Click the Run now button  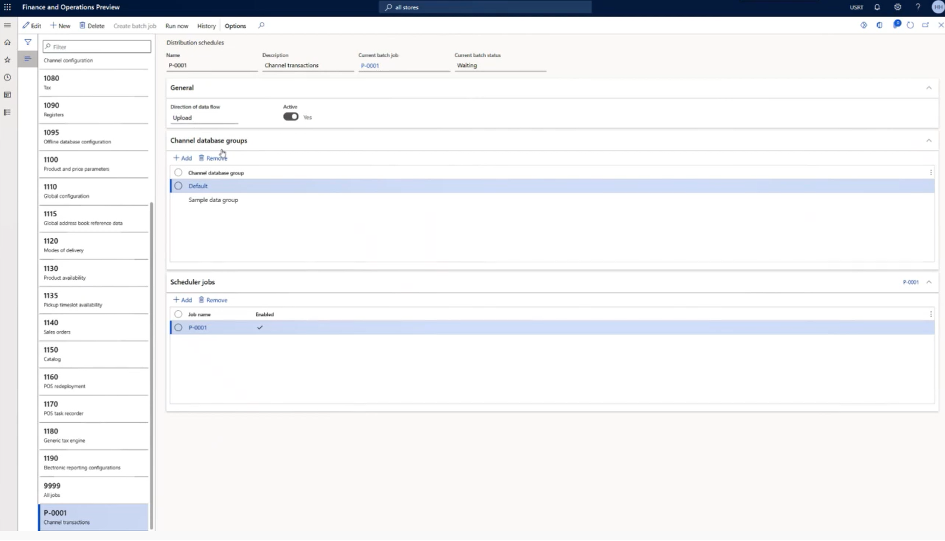176,26
